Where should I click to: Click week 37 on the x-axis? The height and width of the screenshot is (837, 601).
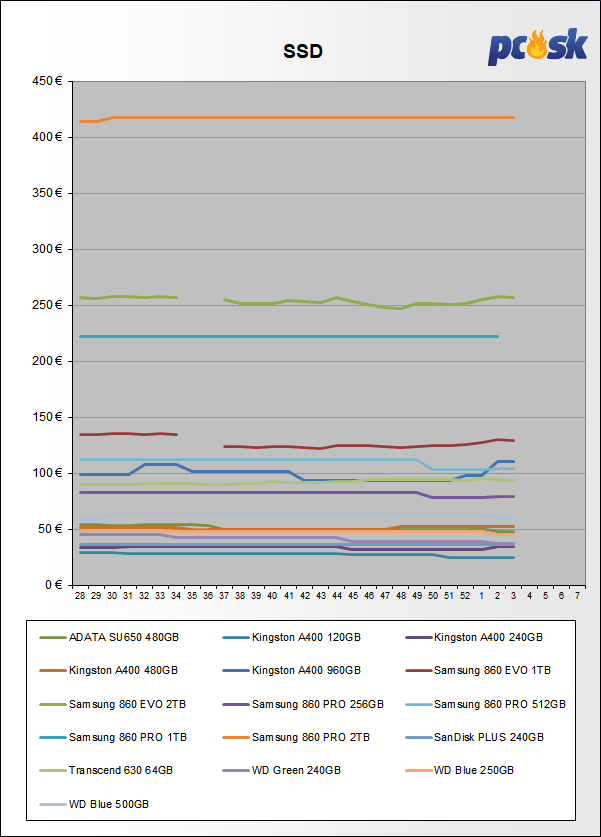(x=224, y=596)
